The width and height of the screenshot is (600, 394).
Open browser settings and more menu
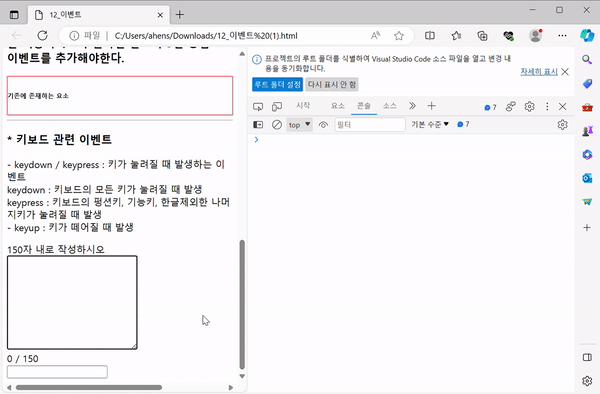pyautogui.click(x=562, y=36)
